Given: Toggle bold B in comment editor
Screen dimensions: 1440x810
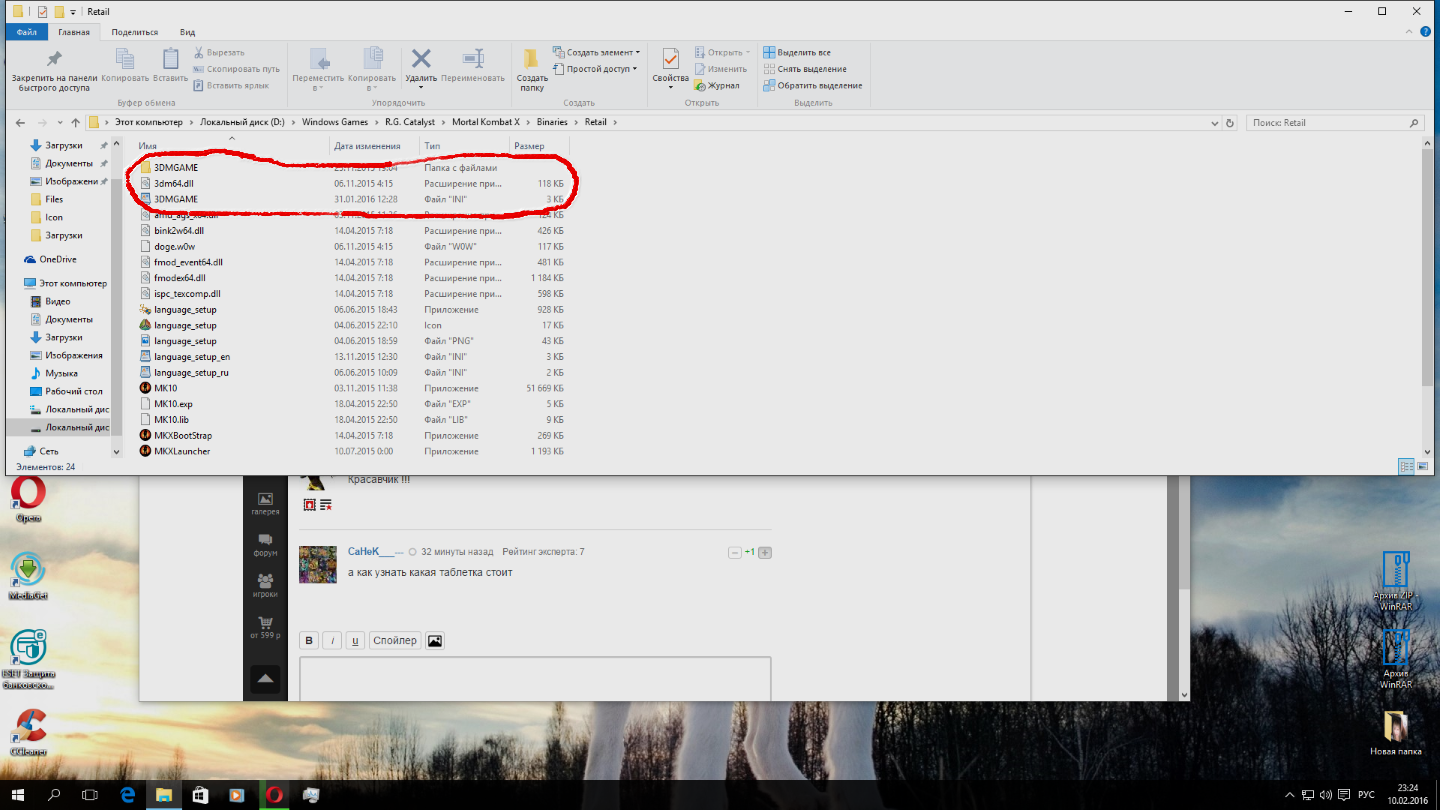Looking at the screenshot, I should tap(309, 641).
